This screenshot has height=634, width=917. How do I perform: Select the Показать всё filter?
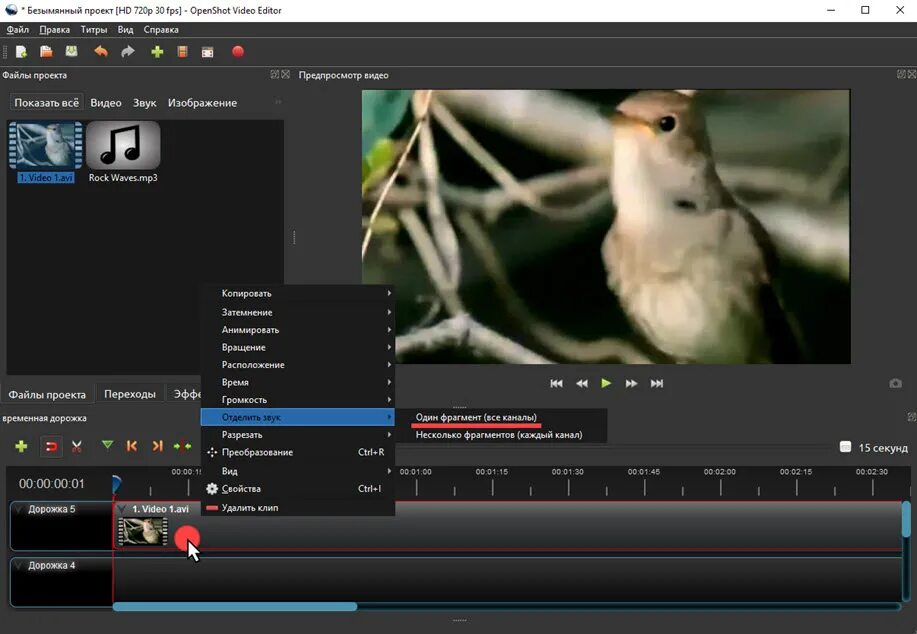coord(46,102)
